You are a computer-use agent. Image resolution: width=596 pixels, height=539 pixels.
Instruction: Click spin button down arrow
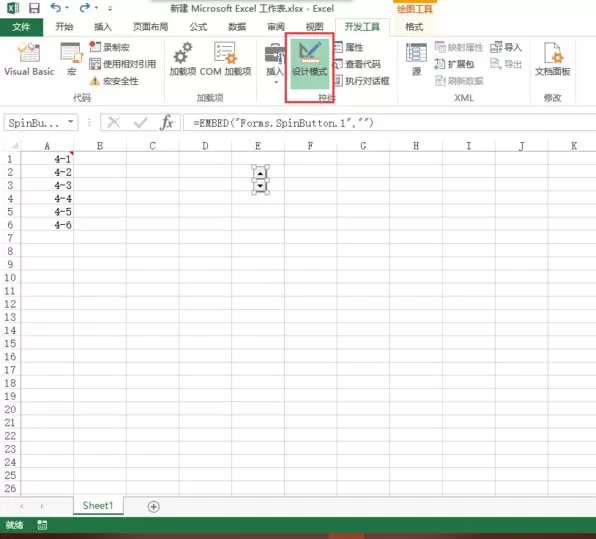(x=260, y=186)
